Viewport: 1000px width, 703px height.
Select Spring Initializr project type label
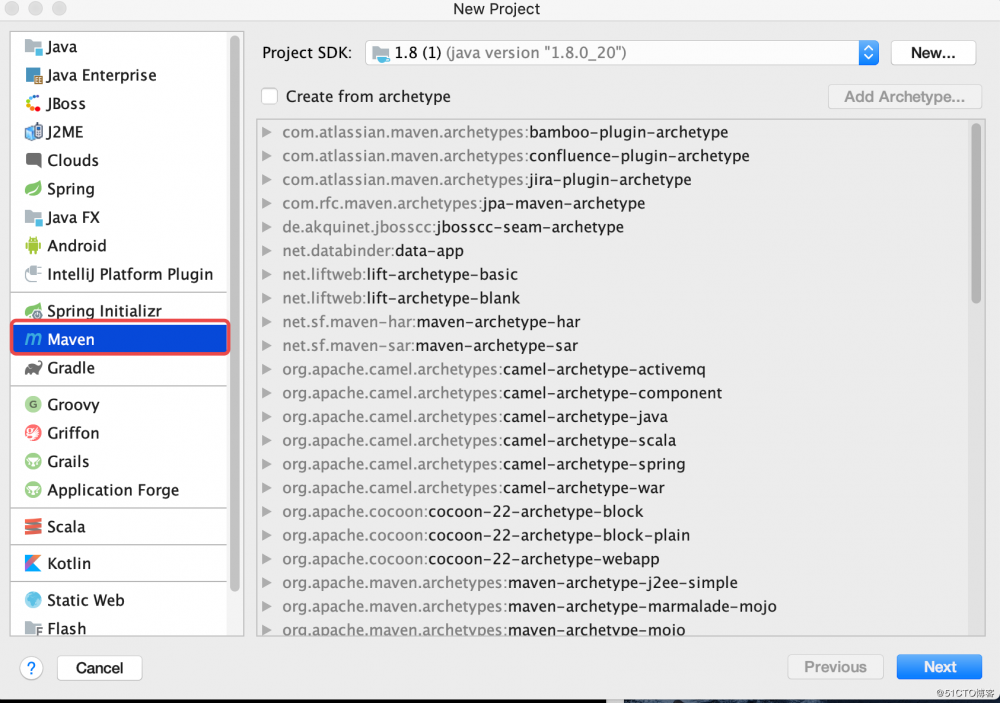105,311
